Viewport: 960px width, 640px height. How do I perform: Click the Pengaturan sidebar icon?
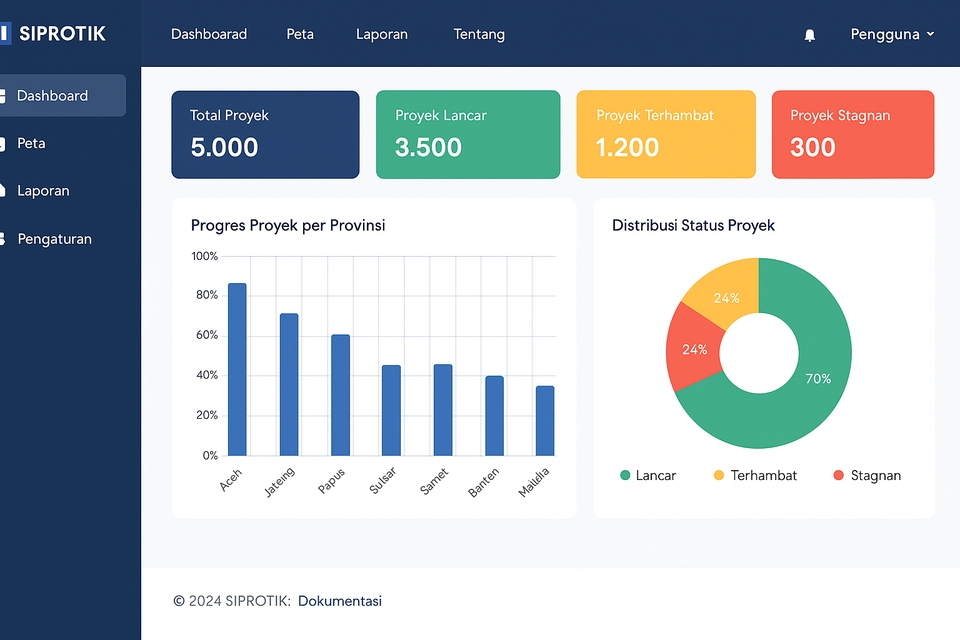click(x=3, y=239)
